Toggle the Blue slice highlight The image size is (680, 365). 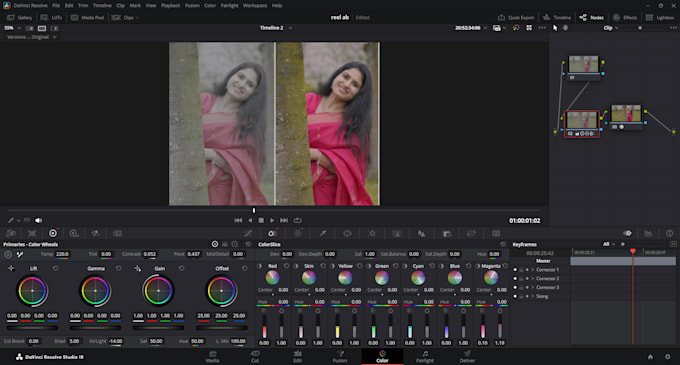point(442,266)
